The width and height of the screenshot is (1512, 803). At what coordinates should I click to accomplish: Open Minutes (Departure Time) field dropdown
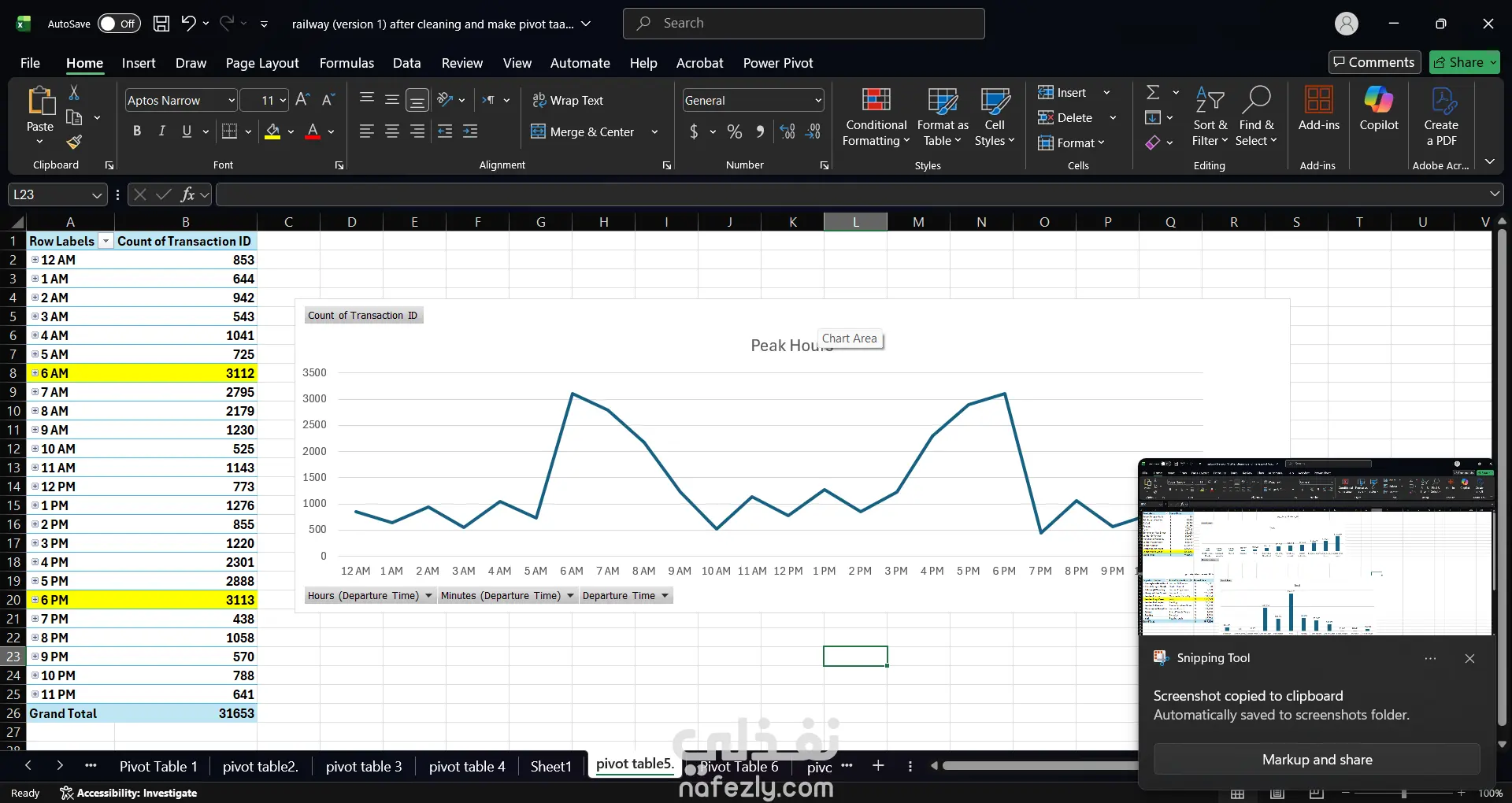(x=570, y=596)
